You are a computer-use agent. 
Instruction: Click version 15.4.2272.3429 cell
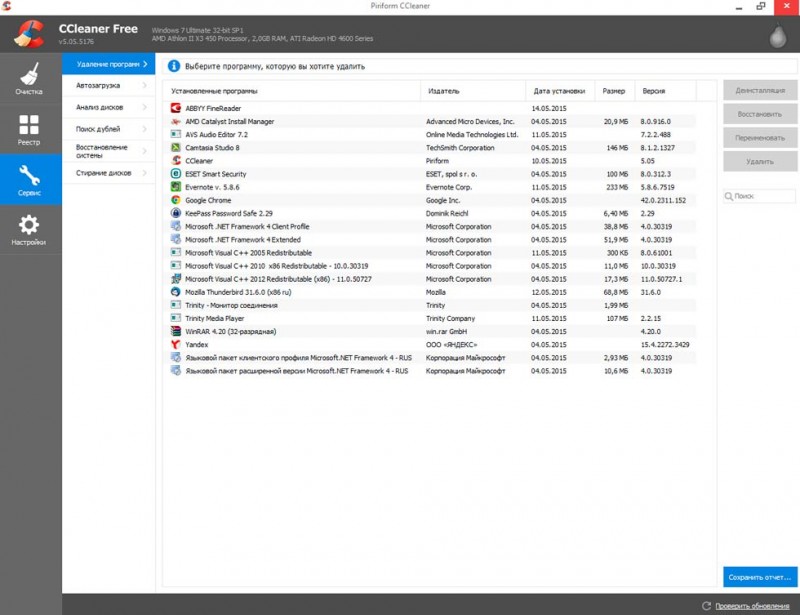(x=665, y=345)
